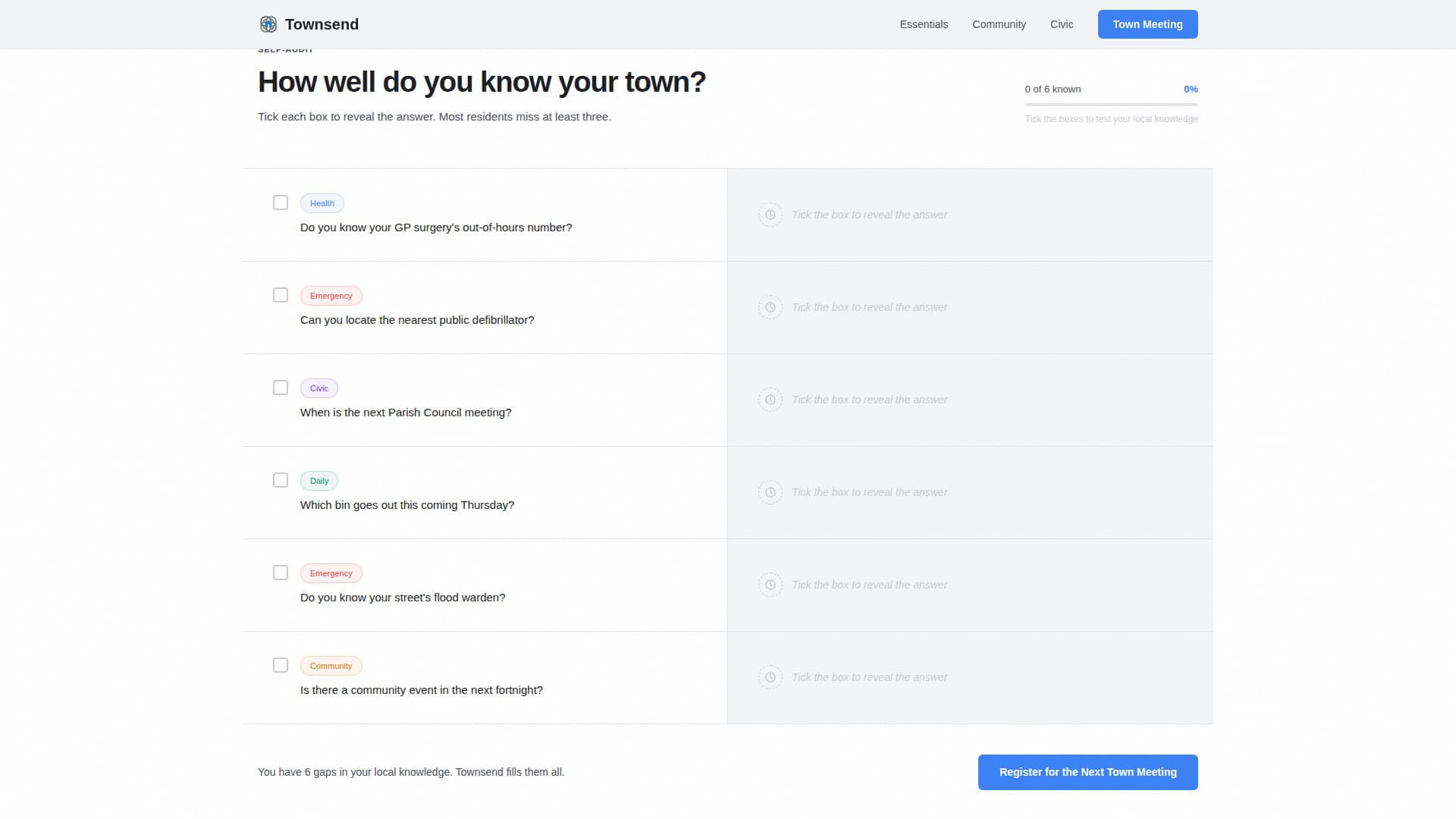1456x819 pixels.
Task: Click the Health tag badge
Action: tap(322, 203)
